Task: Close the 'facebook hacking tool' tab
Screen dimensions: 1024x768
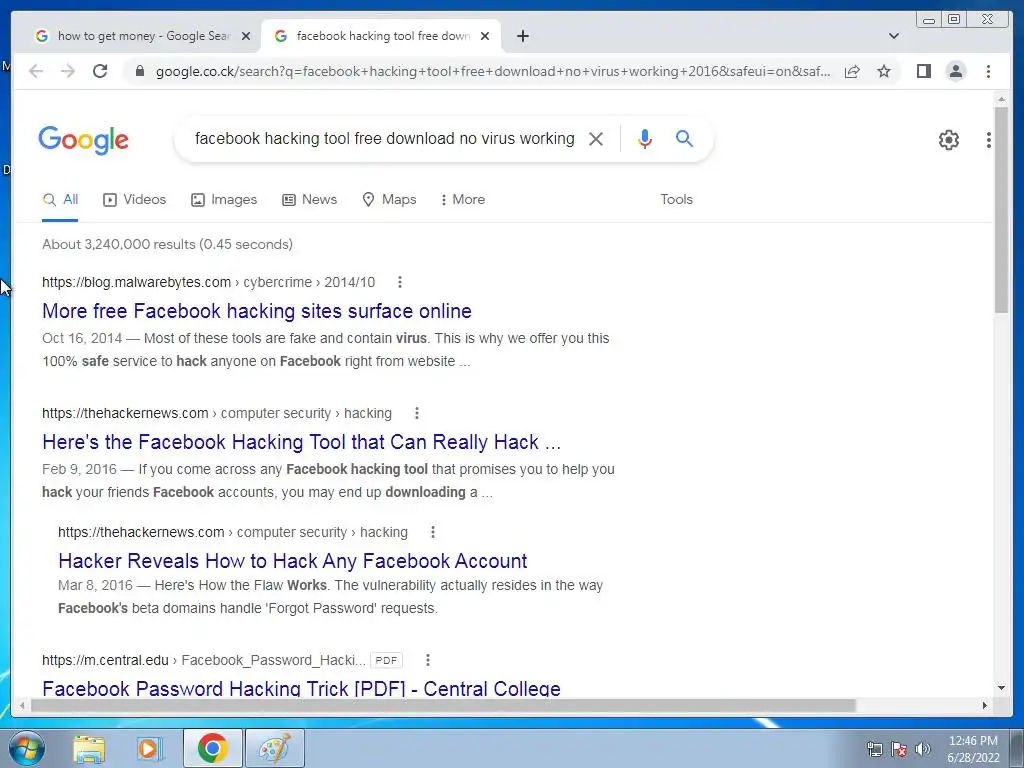Action: tap(485, 36)
